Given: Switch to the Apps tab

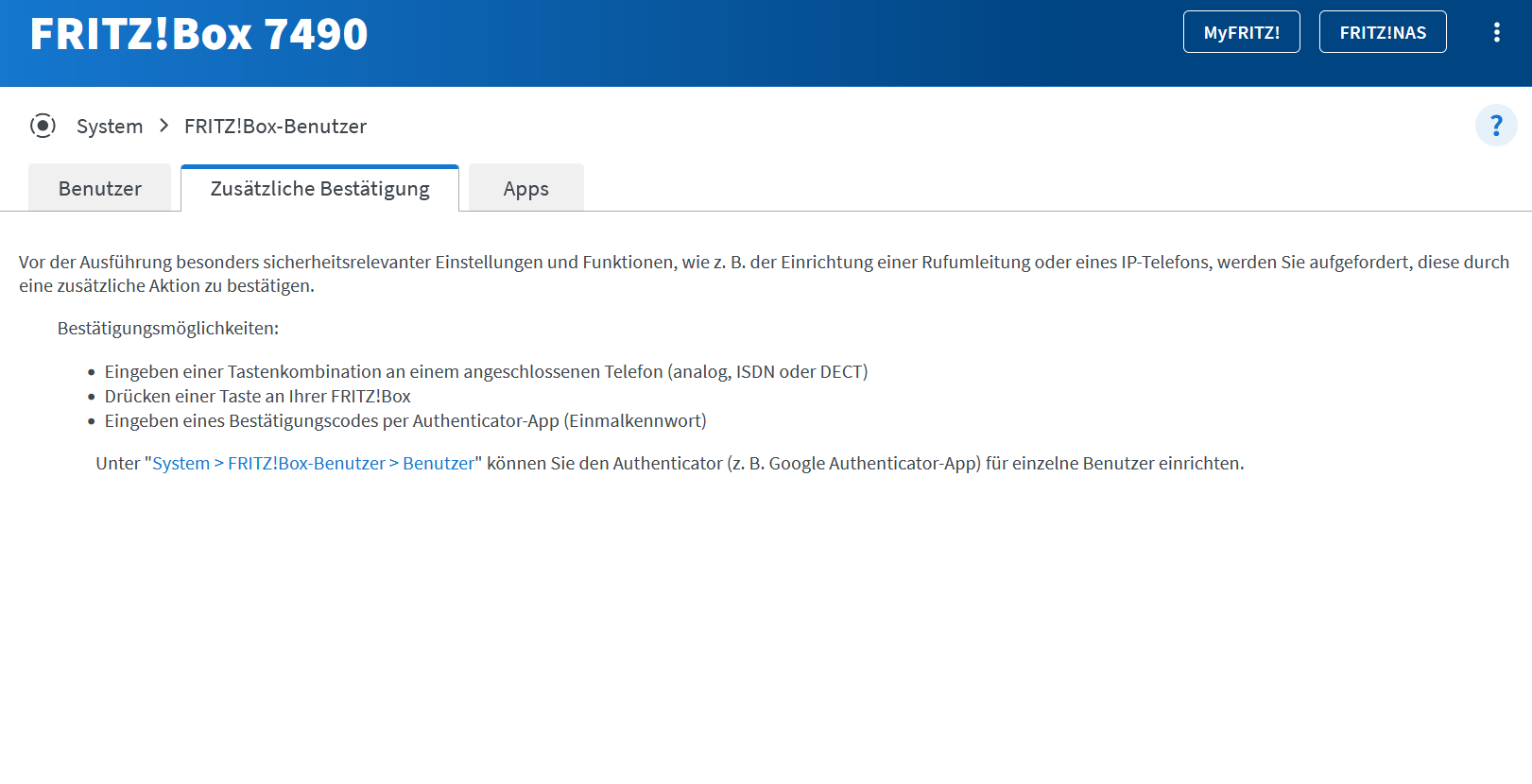Looking at the screenshot, I should [526, 188].
